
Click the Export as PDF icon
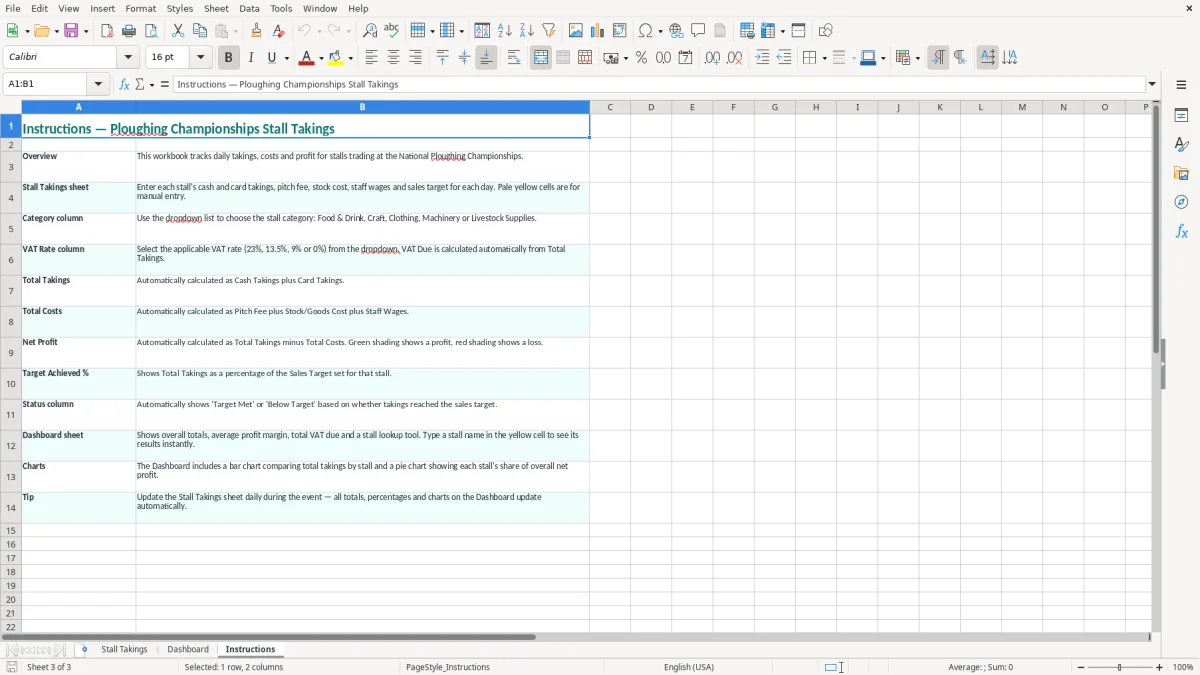[107, 31]
